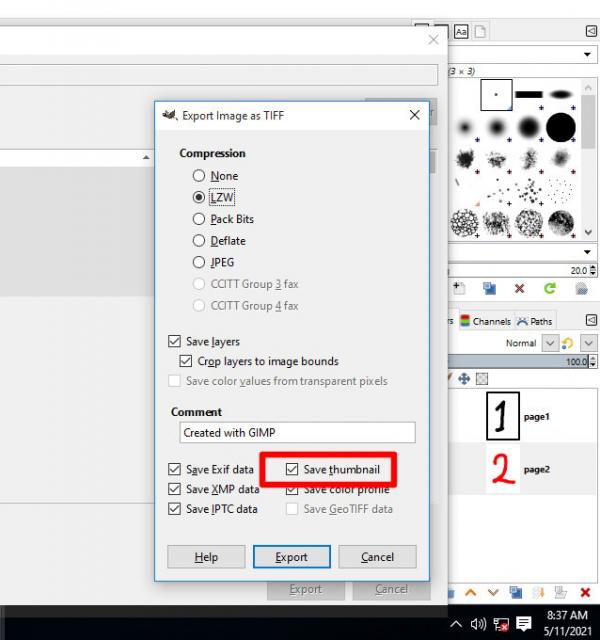Viewport: 600px width, 640px height.
Task: Open the Document History tab icon
Action: pyautogui.click(x=480, y=32)
